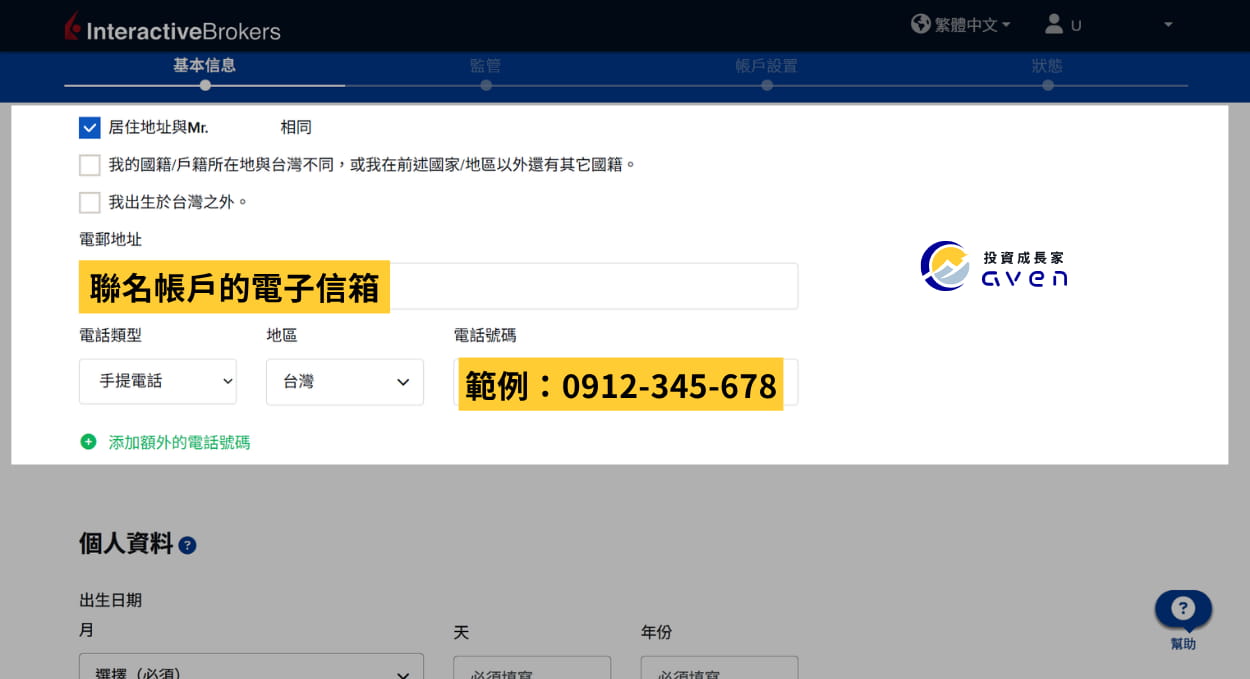Go to the 狀態 step tab
Screen dimensions: 1250x679
click(1047, 66)
